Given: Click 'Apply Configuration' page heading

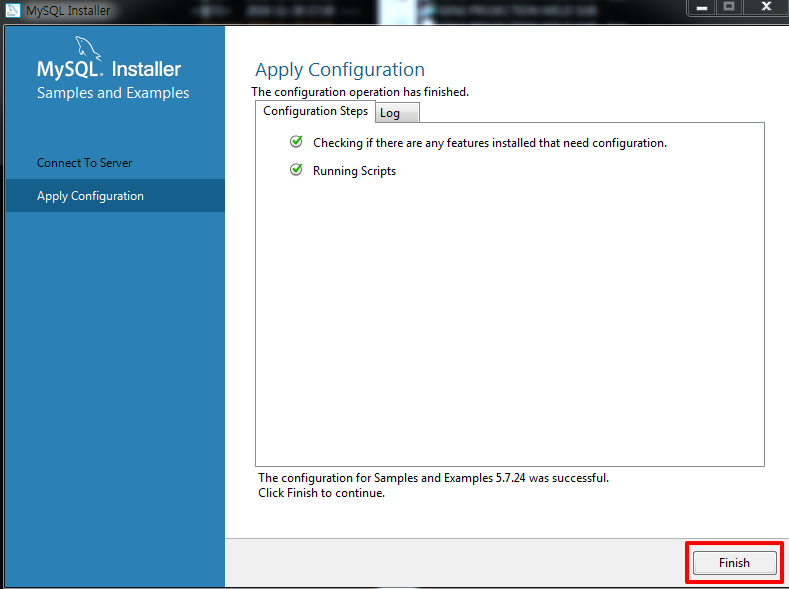Looking at the screenshot, I should [340, 69].
